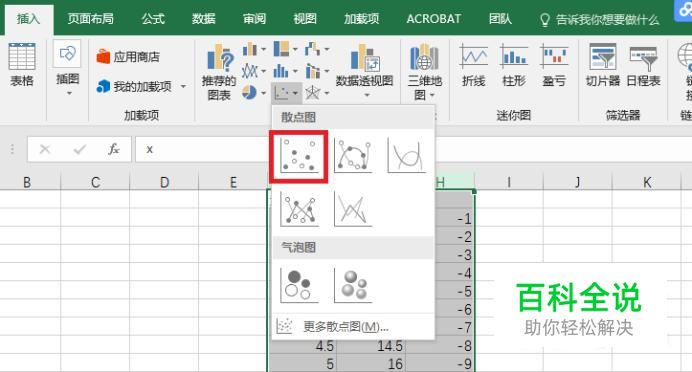Insert a flat bubble chart
The height and width of the screenshot is (372, 692).
[x=299, y=286]
